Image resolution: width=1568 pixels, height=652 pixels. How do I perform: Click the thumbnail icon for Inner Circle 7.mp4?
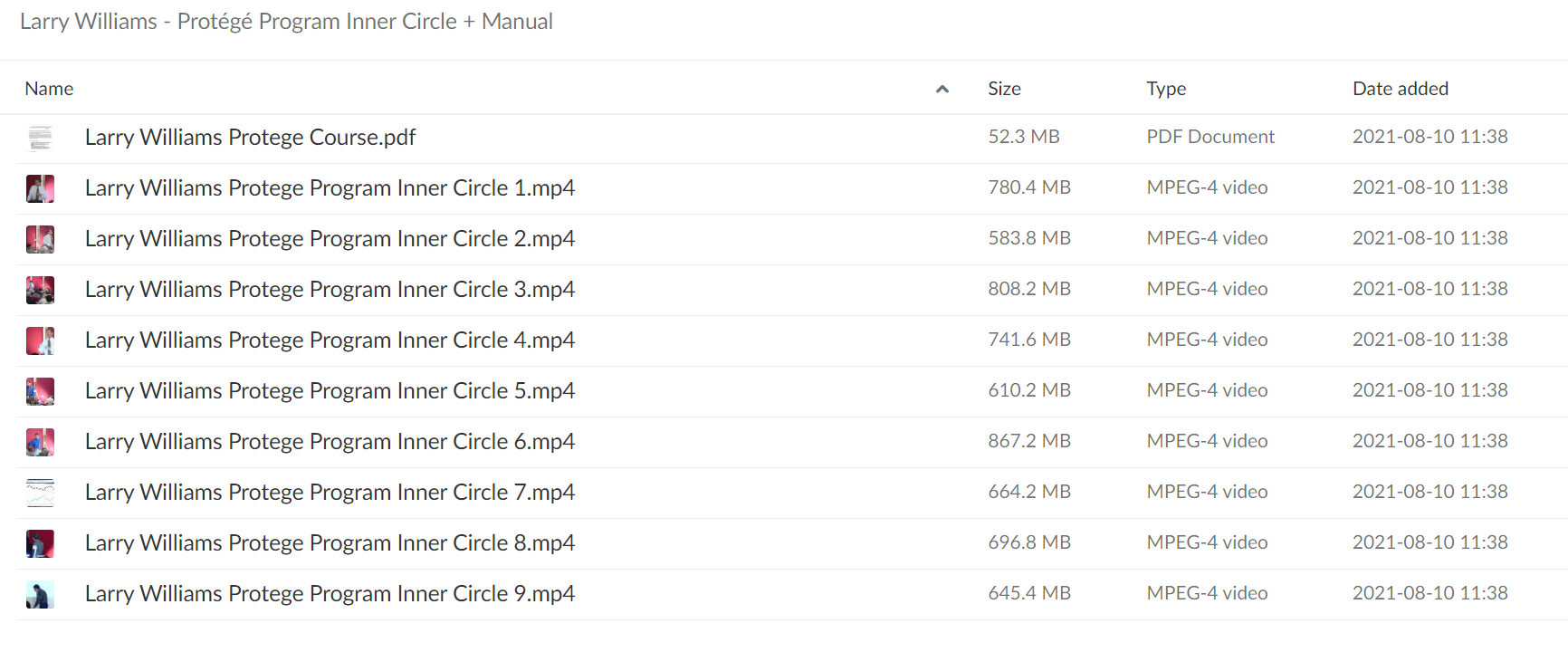click(40, 493)
